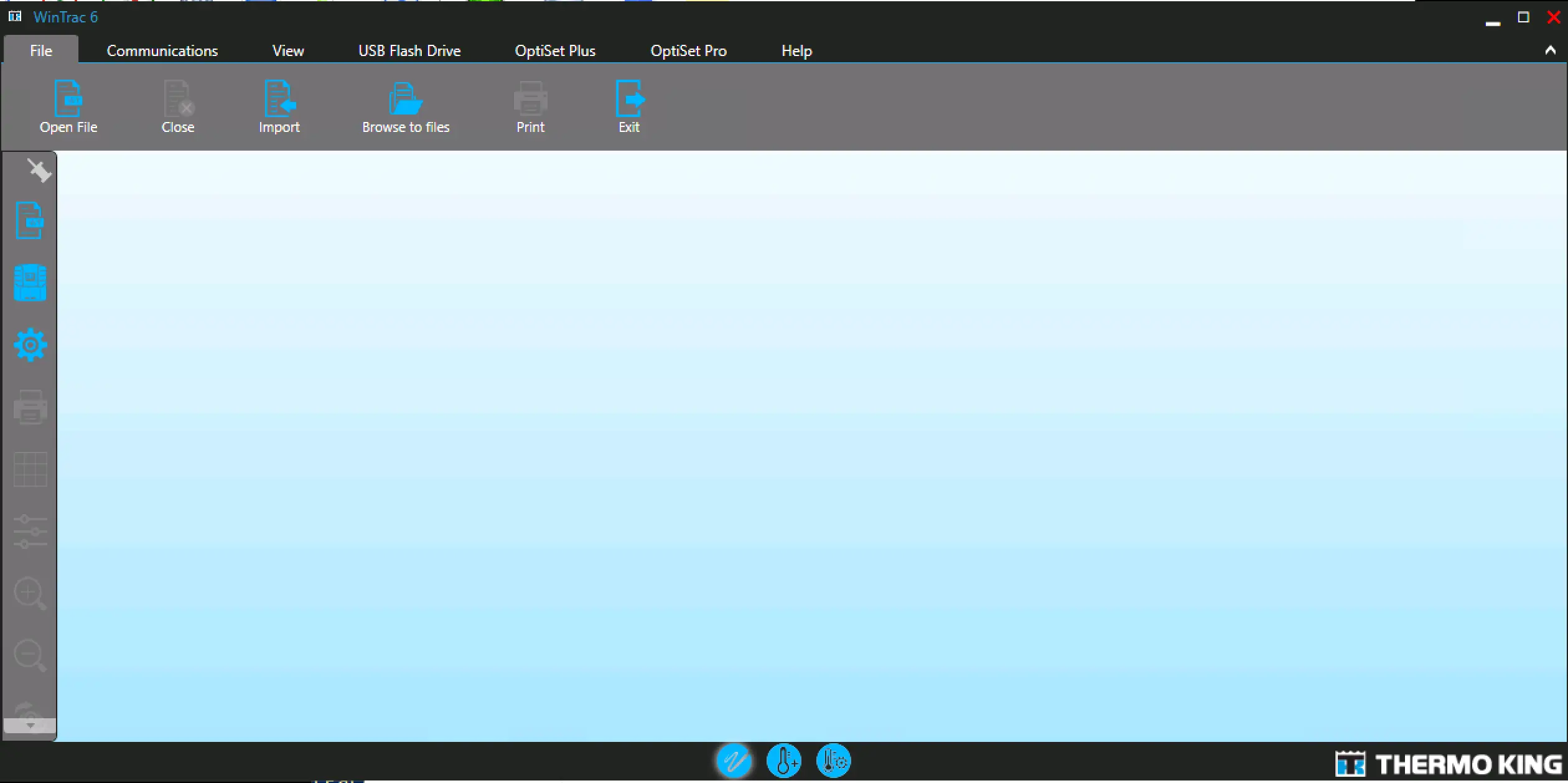Viewport: 1568px width, 783px height.
Task: Pin the sidebar toolbar
Action: [x=39, y=170]
